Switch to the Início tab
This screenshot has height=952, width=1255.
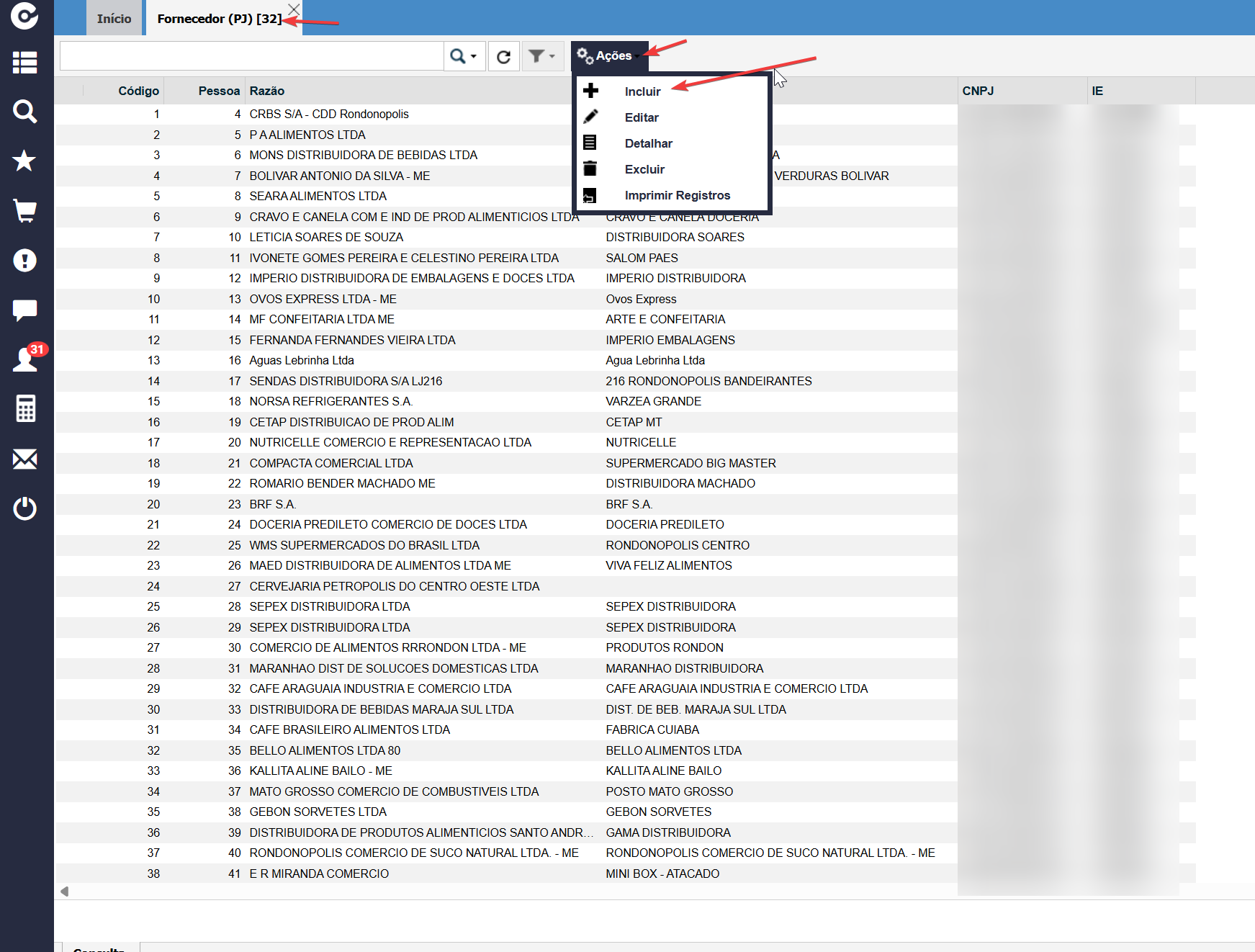pos(114,19)
